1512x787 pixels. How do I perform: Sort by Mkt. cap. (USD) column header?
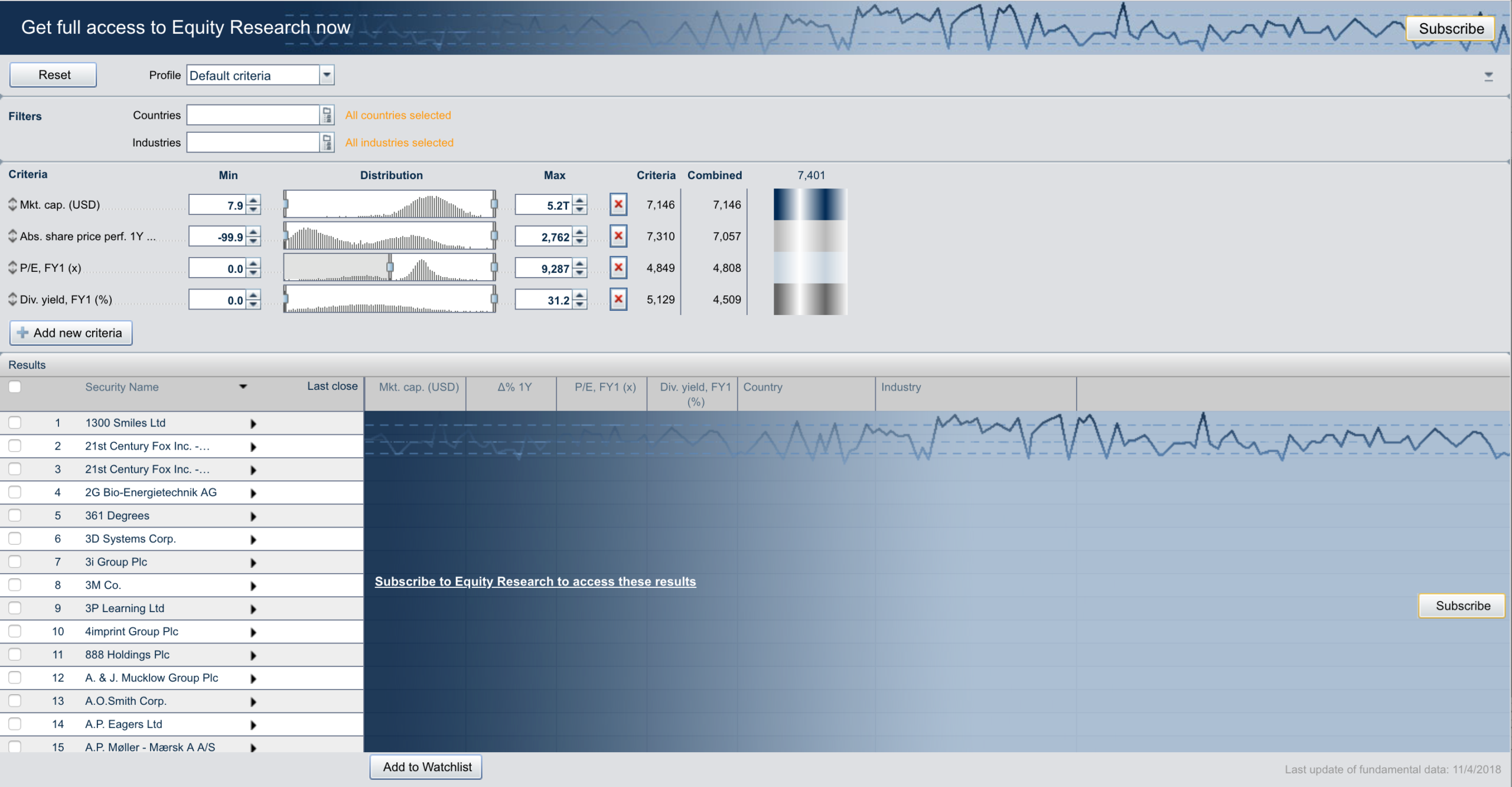(x=418, y=387)
